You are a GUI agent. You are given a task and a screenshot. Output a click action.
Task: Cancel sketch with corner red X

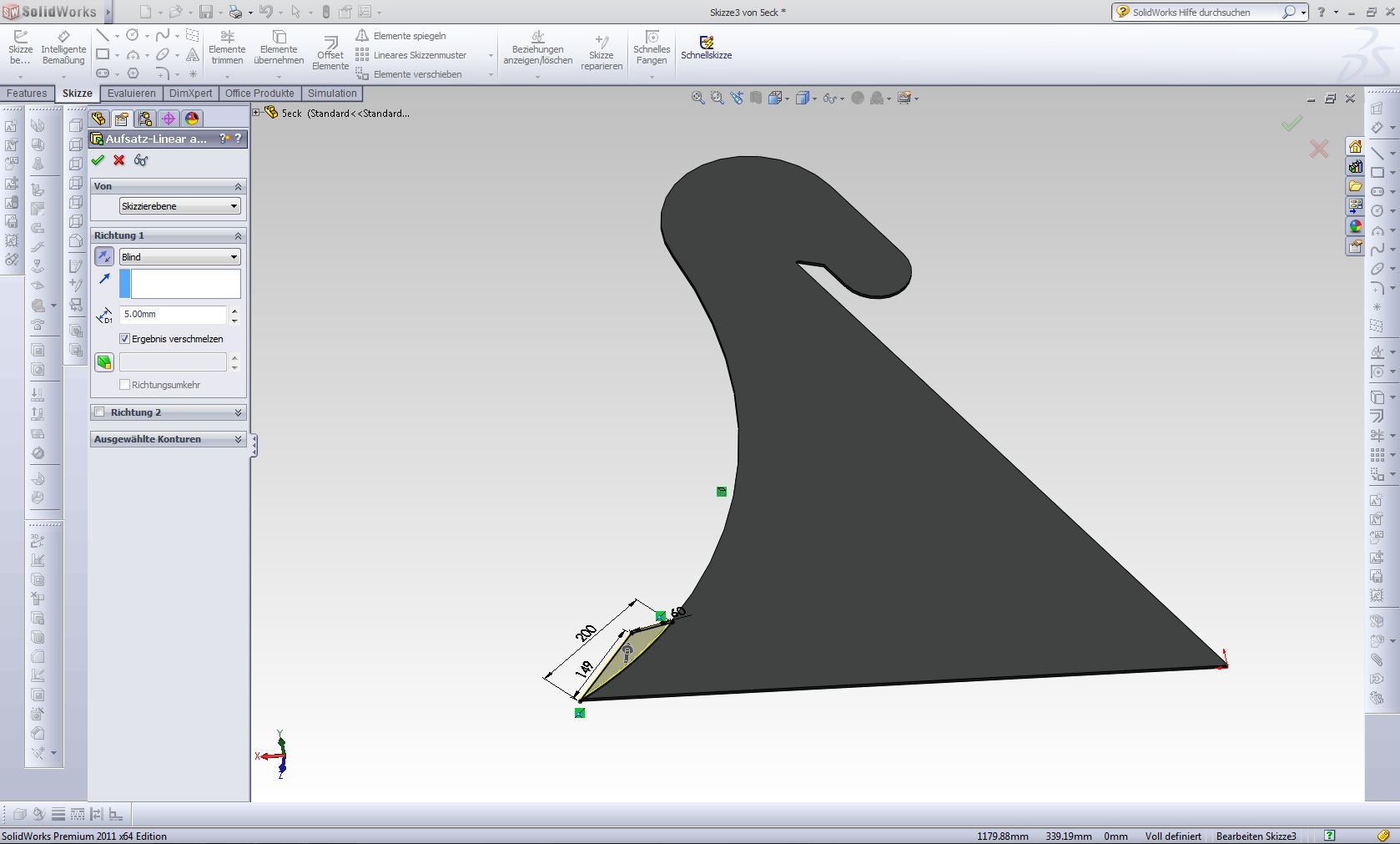[x=1319, y=149]
